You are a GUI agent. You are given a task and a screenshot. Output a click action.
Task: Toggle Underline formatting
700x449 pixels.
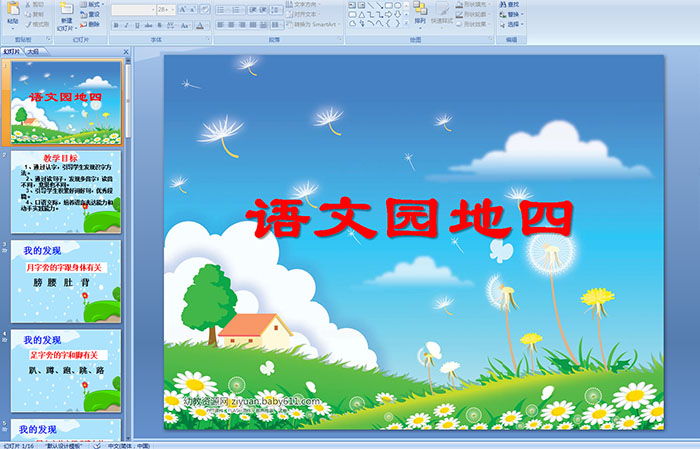pos(138,25)
